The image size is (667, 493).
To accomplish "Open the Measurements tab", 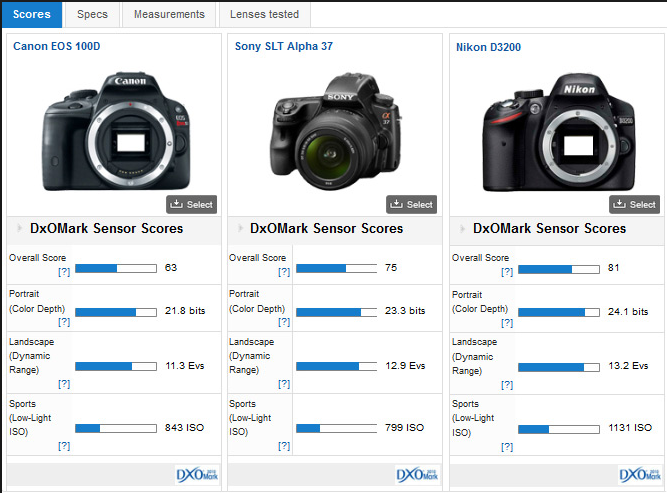I will [x=169, y=14].
